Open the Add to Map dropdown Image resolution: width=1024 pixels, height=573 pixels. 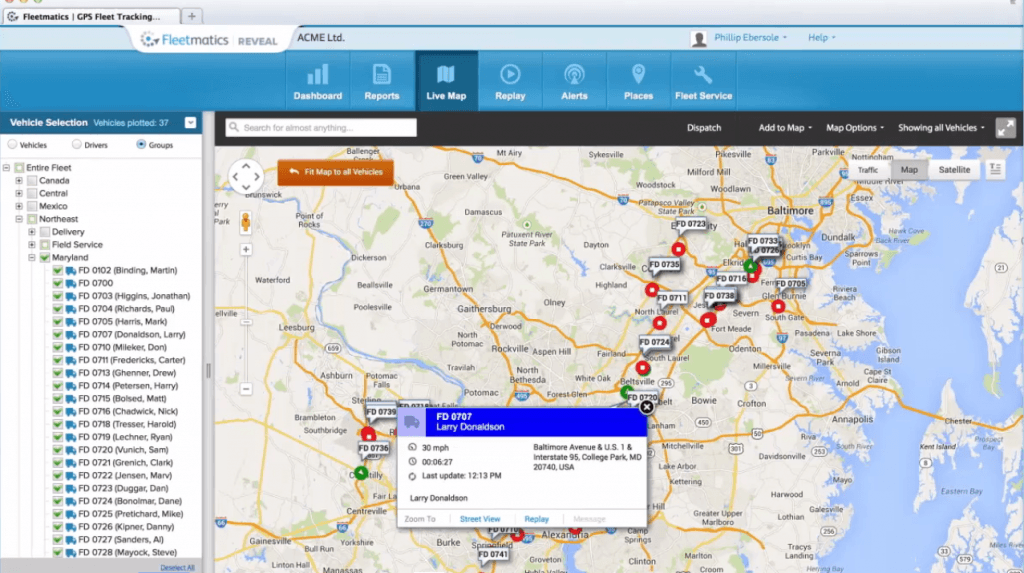click(785, 128)
